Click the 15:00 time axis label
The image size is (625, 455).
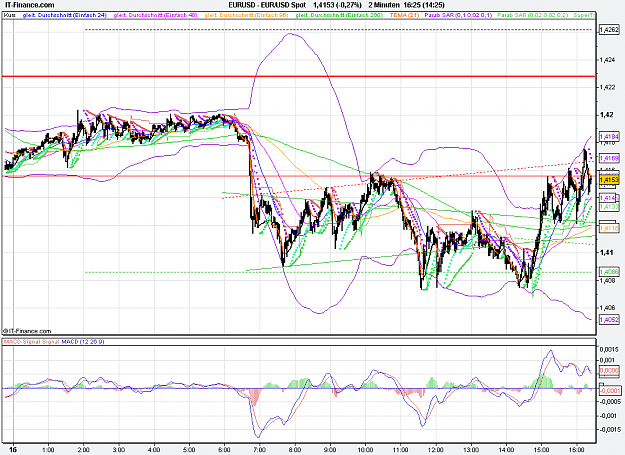coord(541,450)
